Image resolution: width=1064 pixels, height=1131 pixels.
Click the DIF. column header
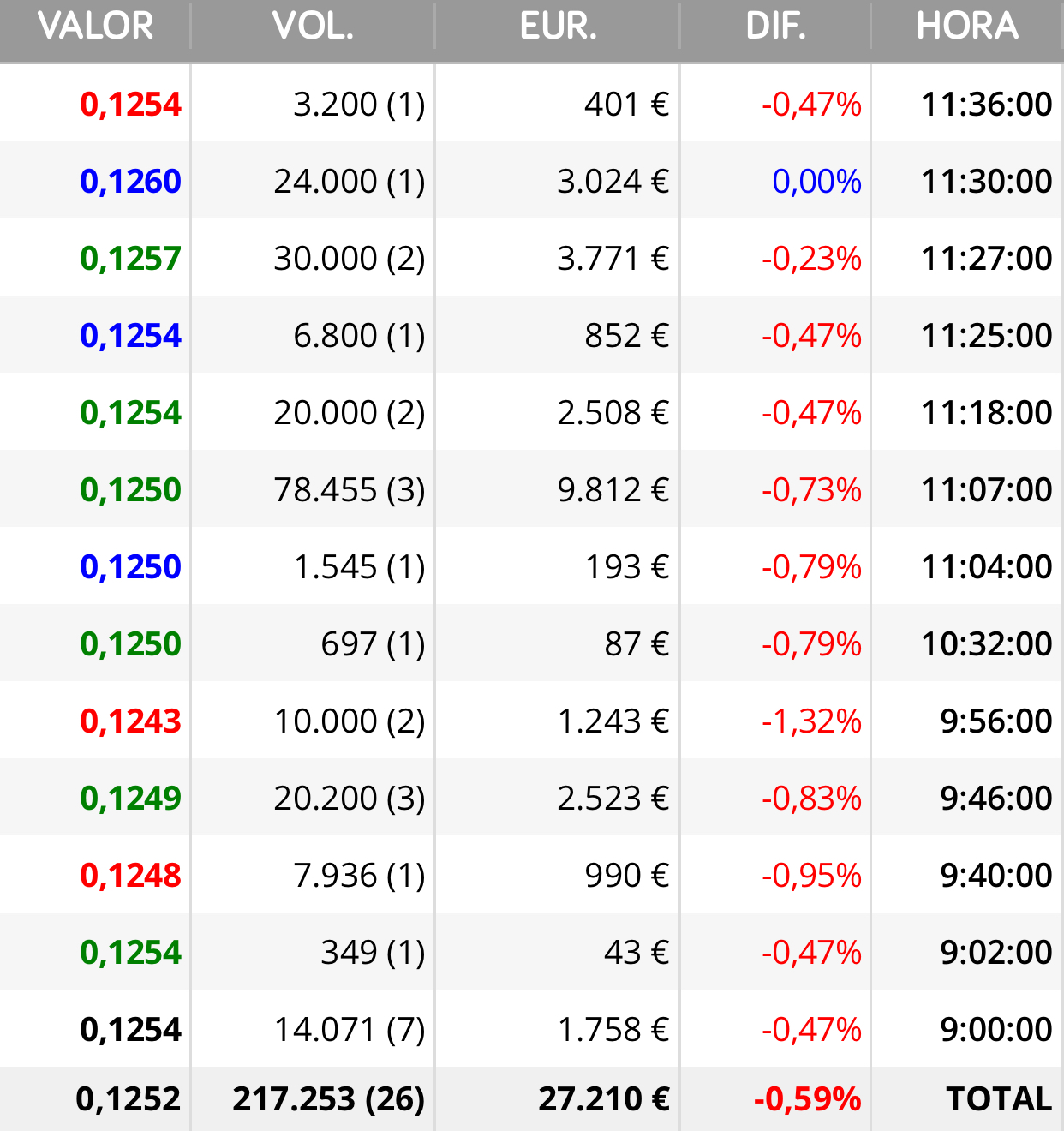[x=775, y=26]
